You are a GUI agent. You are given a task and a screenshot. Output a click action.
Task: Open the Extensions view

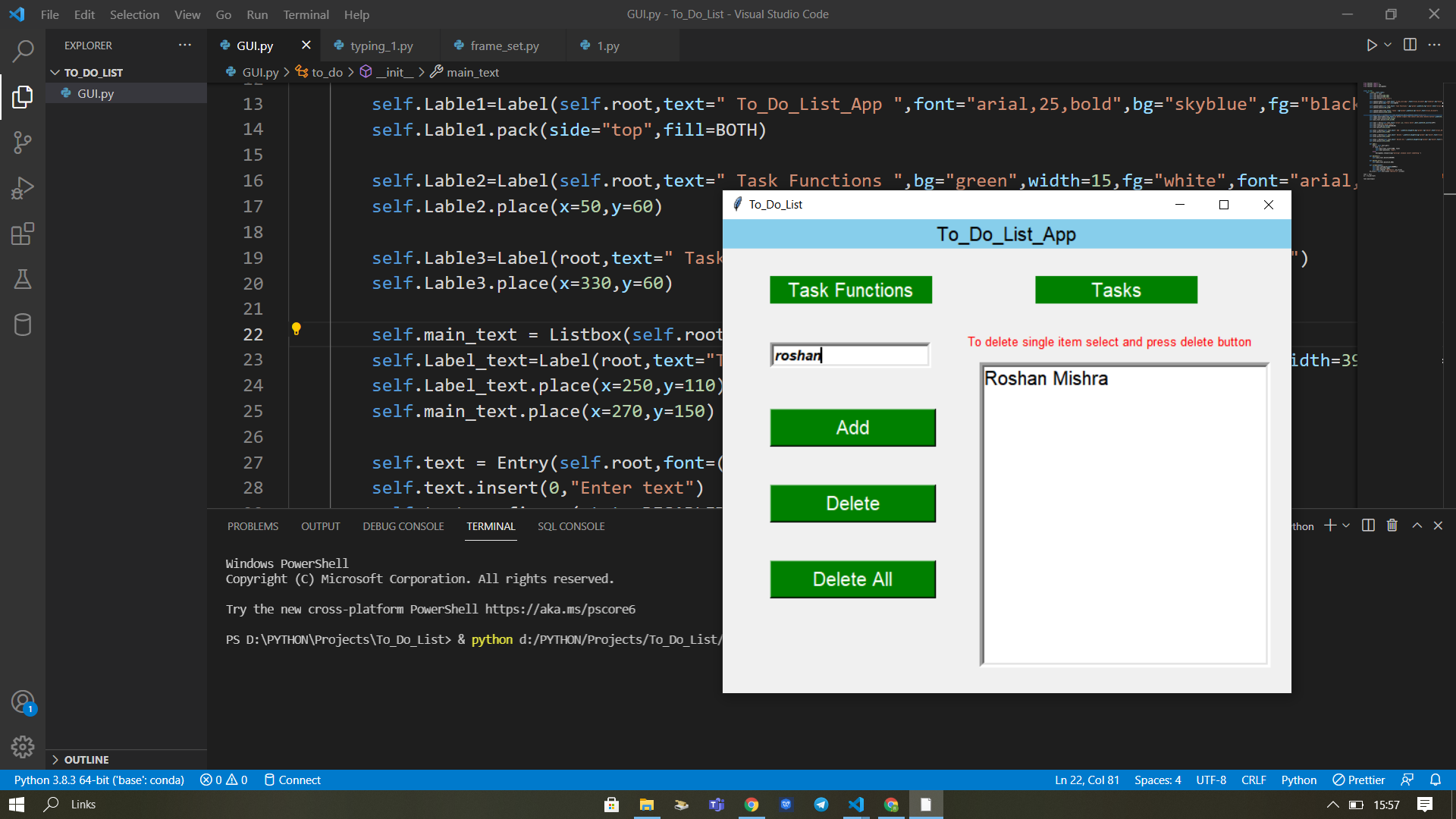pyautogui.click(x=23, y=234)
